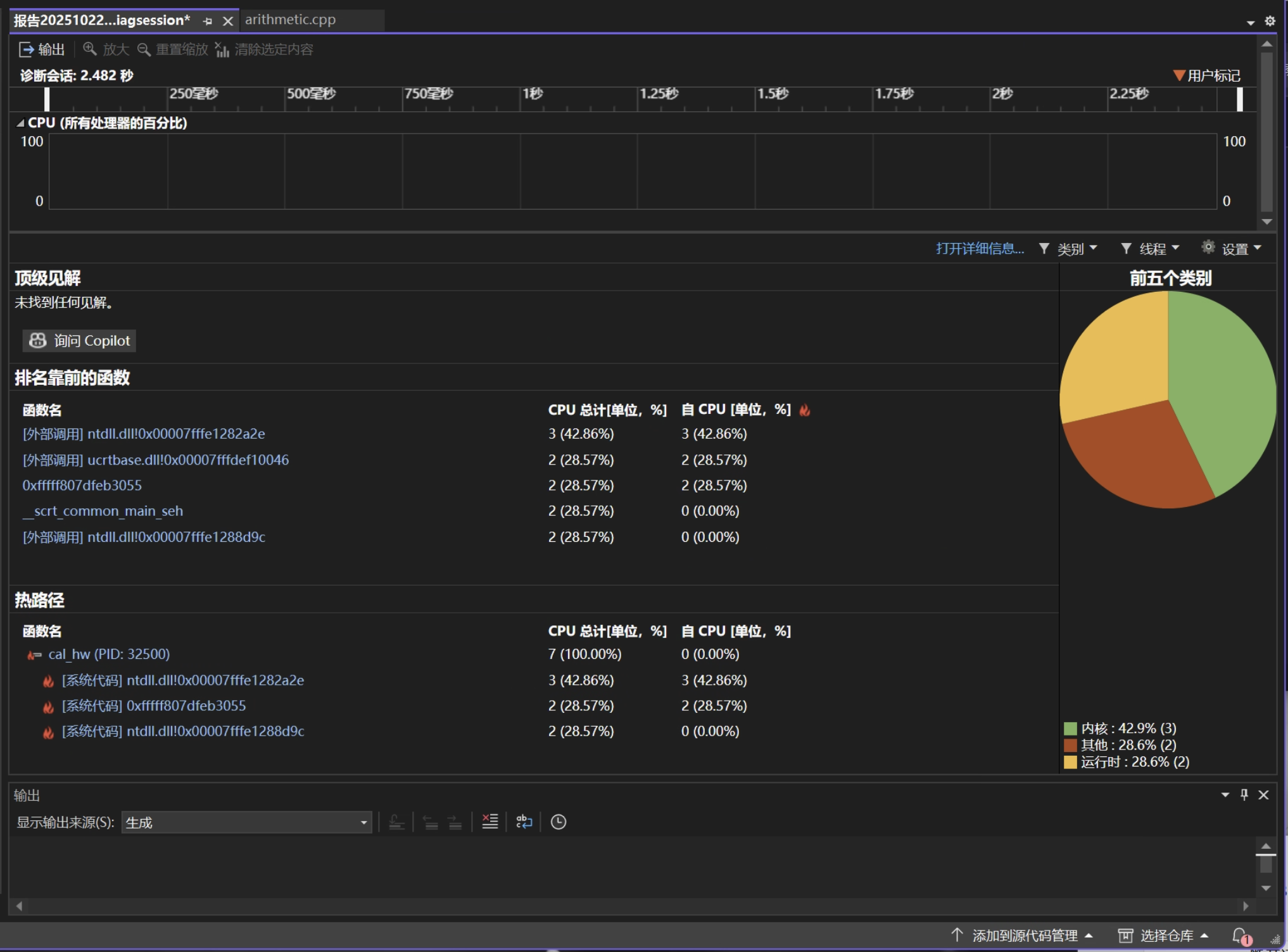
Task: Switch to the arithmetic.cpp tab
Action: click(x=291, y=20)
